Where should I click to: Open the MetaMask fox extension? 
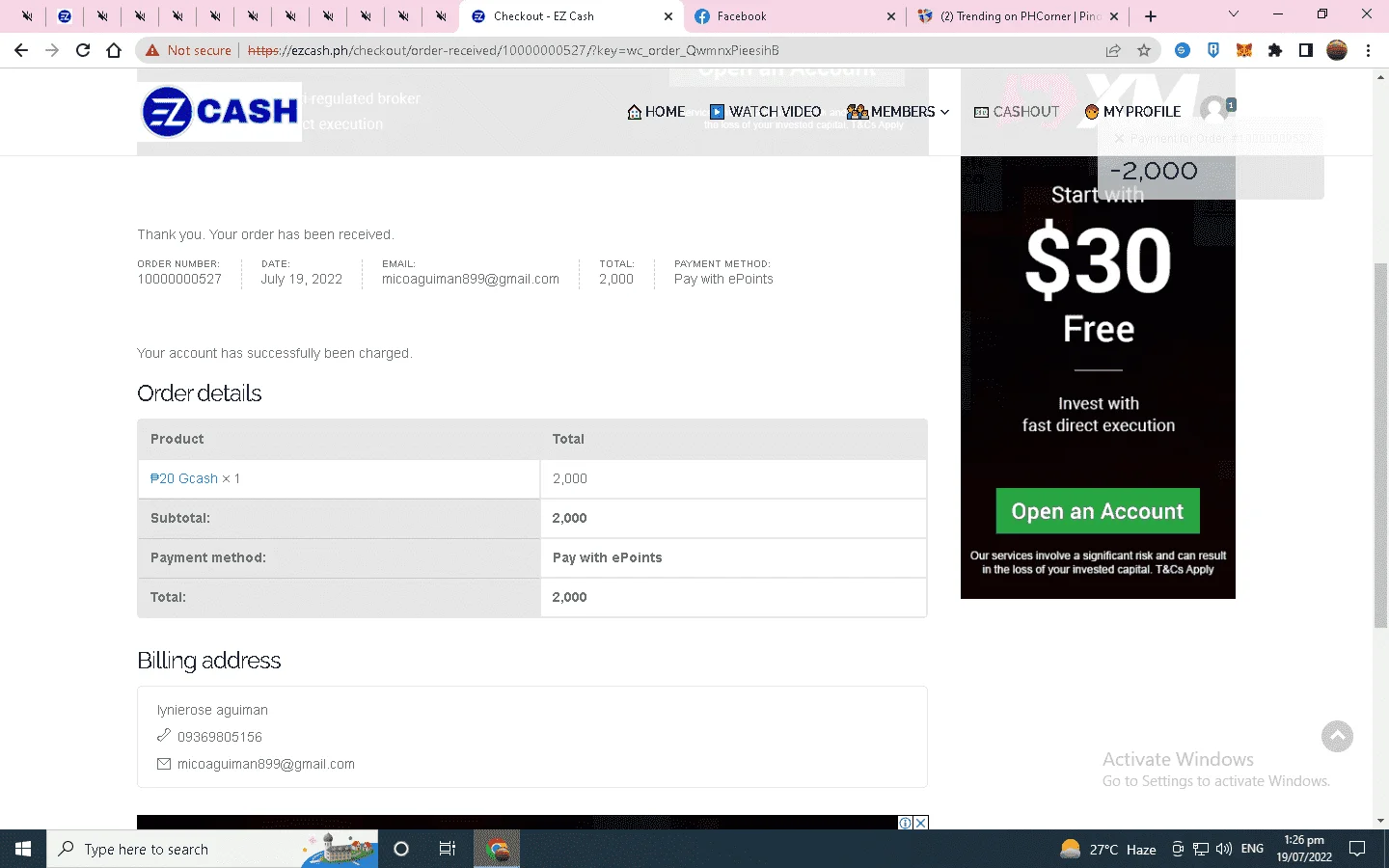point(1244,50)
